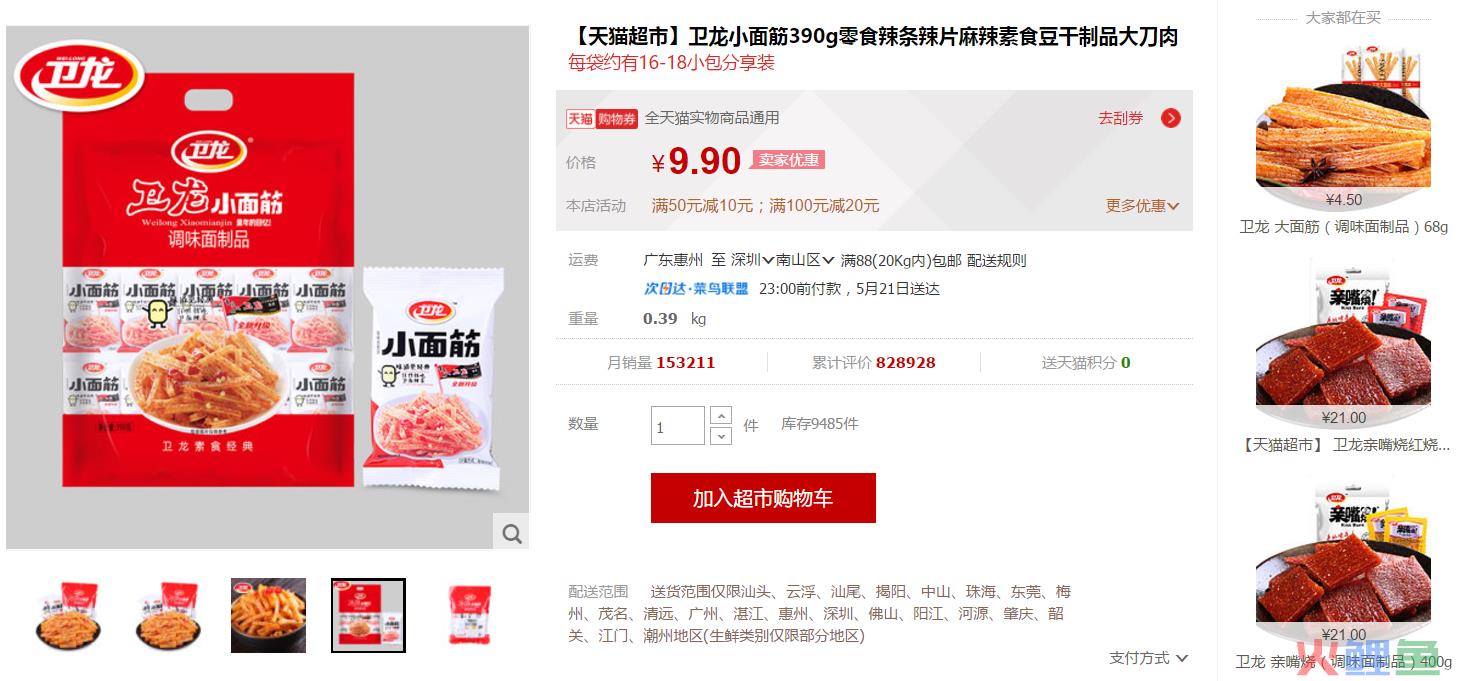Decrease quantity with the down arrow
The image size is (1464, 681).
[720, 436]
